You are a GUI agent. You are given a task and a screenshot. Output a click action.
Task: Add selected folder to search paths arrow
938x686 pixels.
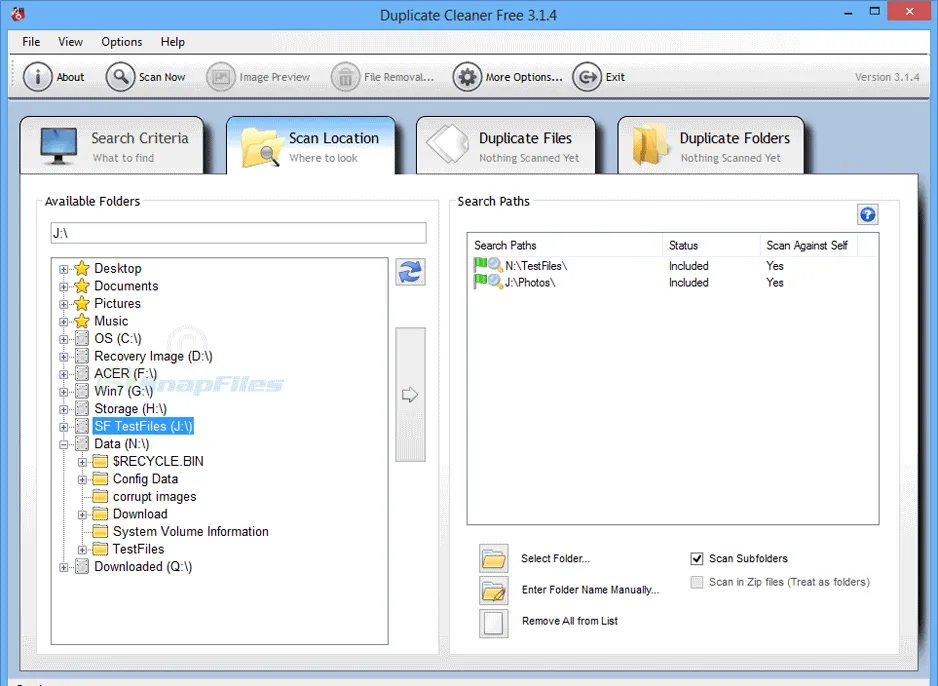tap(410, 395)
